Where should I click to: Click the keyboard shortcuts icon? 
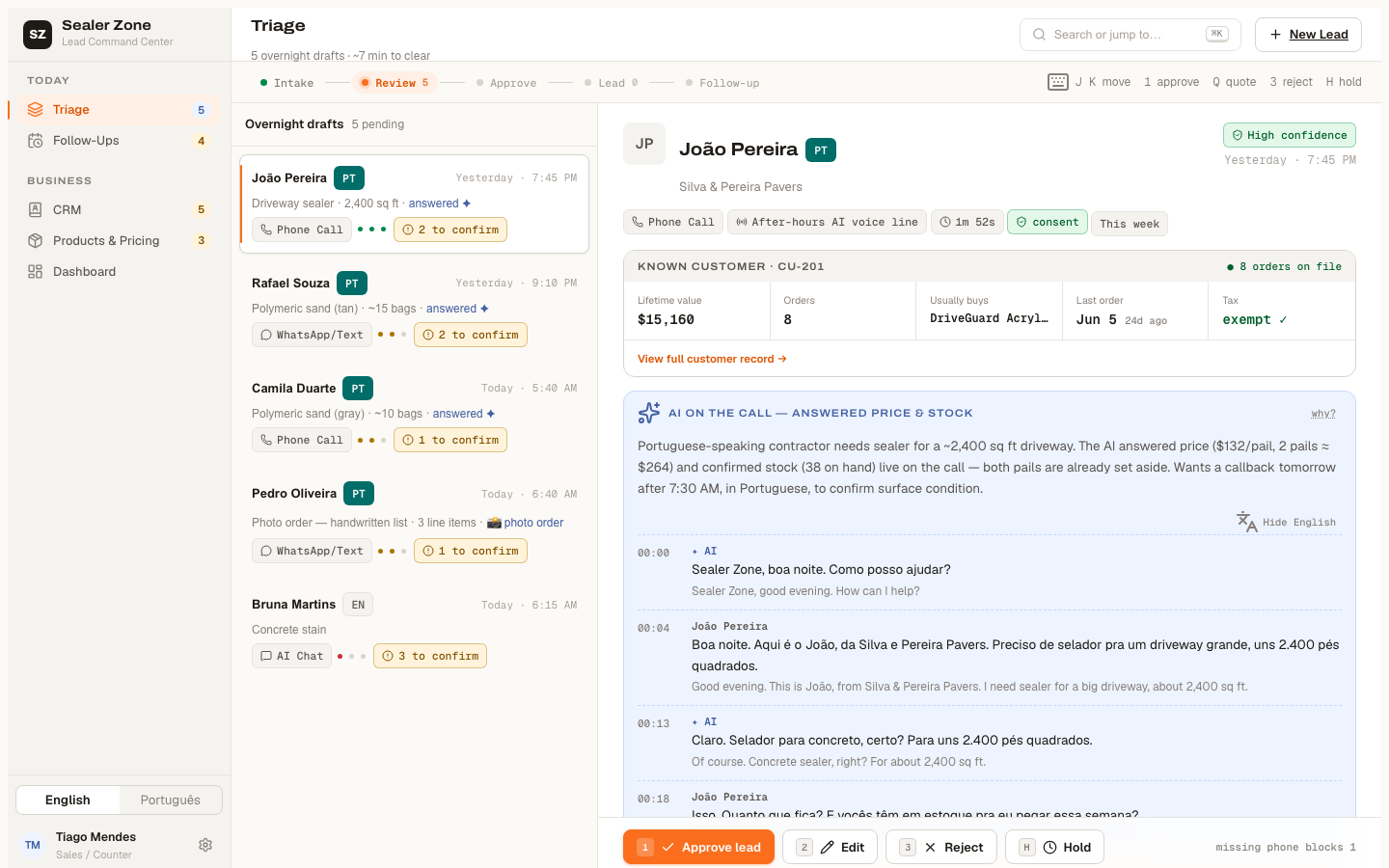pyautogui.click(x=1058, y=82)
